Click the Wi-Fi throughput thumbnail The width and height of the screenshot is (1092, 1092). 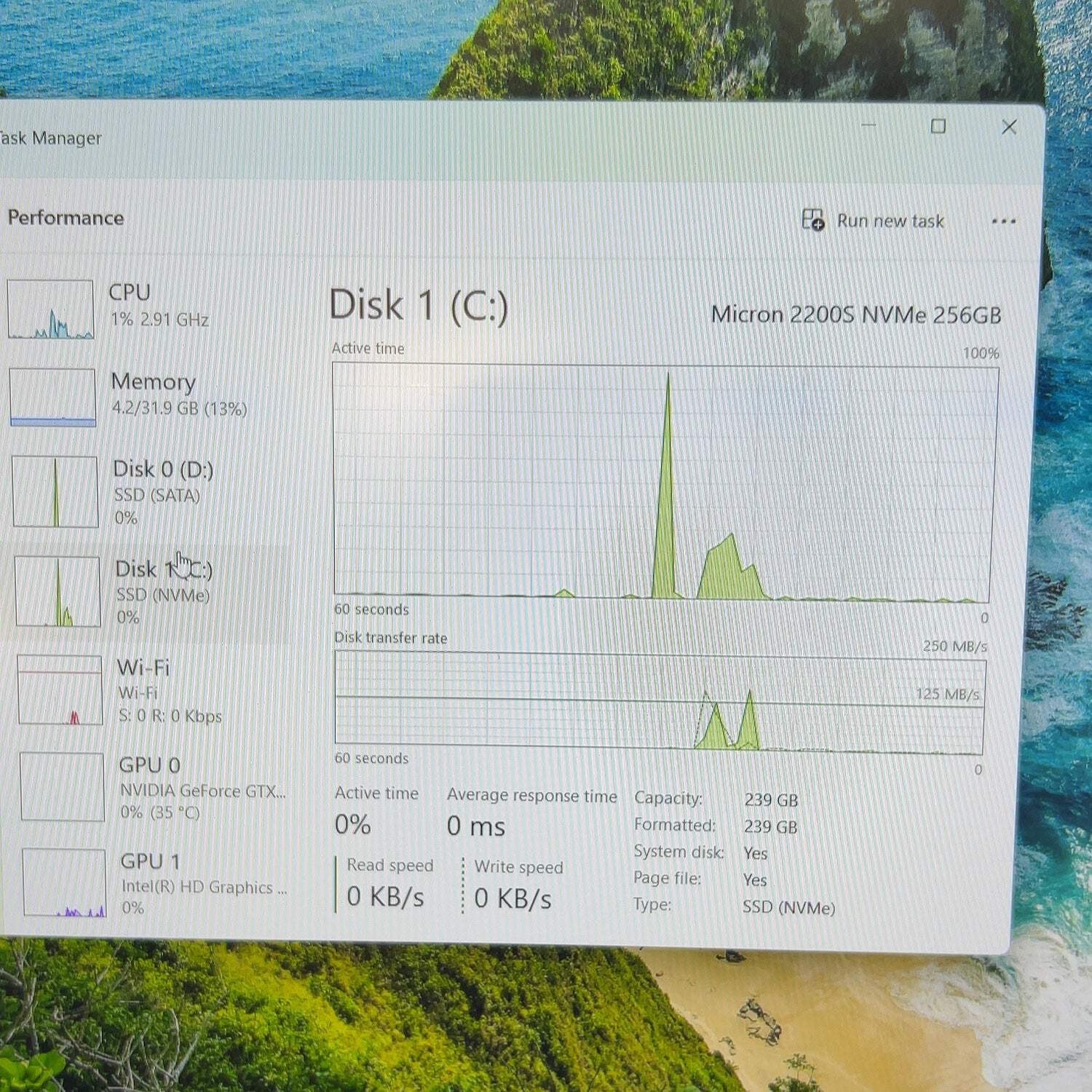60,689
